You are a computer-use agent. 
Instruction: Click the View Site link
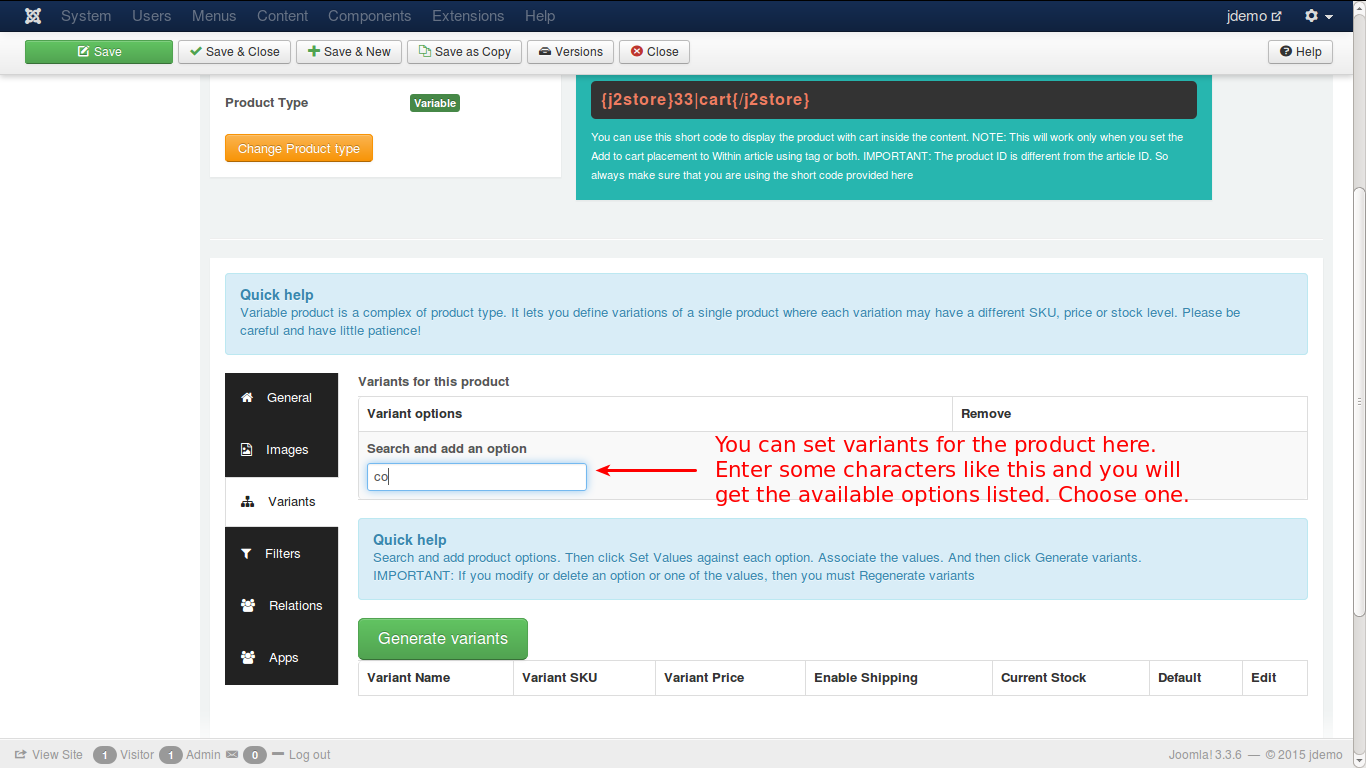click(57, 755)
